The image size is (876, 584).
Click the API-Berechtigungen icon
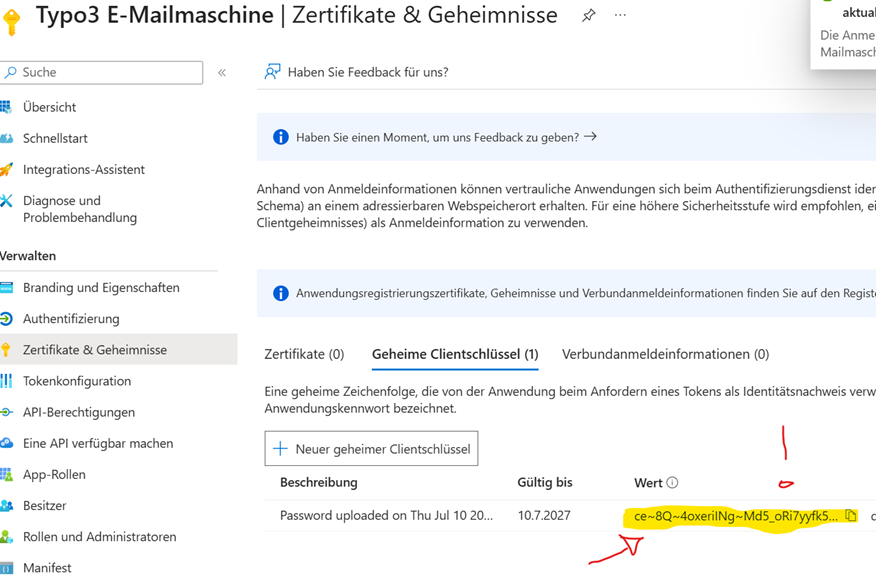(6, 412)
